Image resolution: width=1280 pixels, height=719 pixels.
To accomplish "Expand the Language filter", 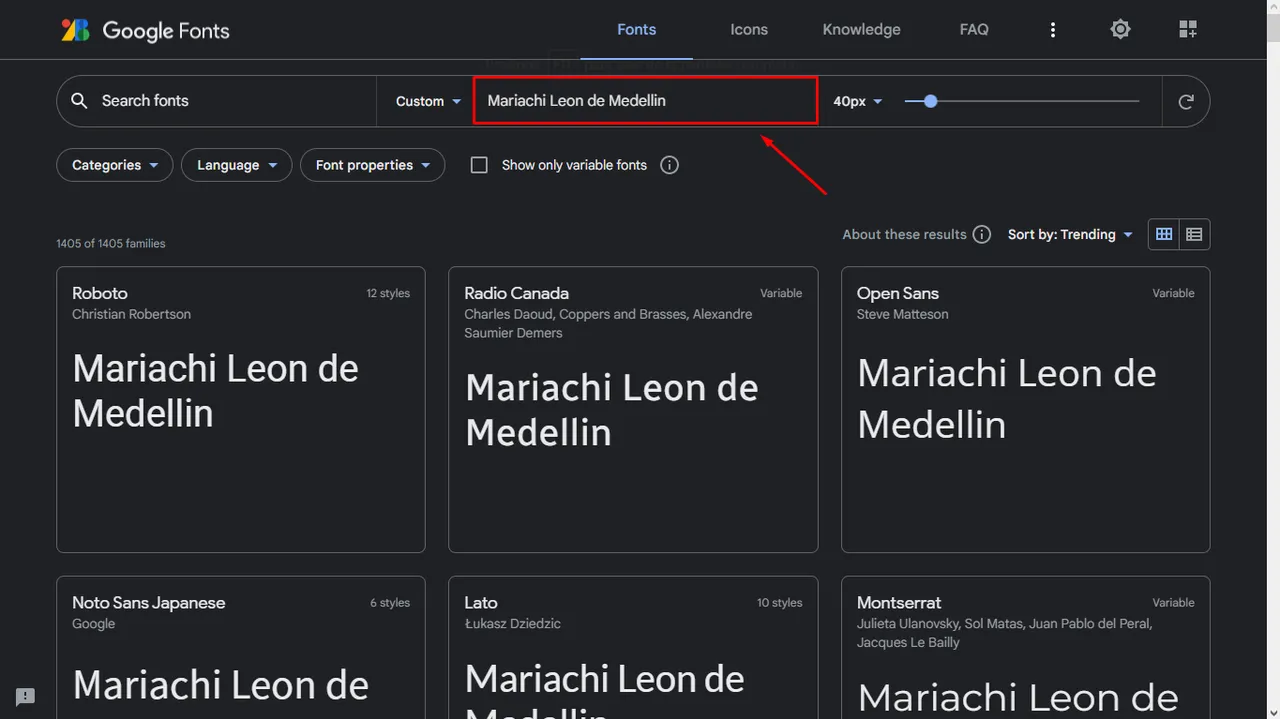I will pyautogui.click(x=236, y=165).
